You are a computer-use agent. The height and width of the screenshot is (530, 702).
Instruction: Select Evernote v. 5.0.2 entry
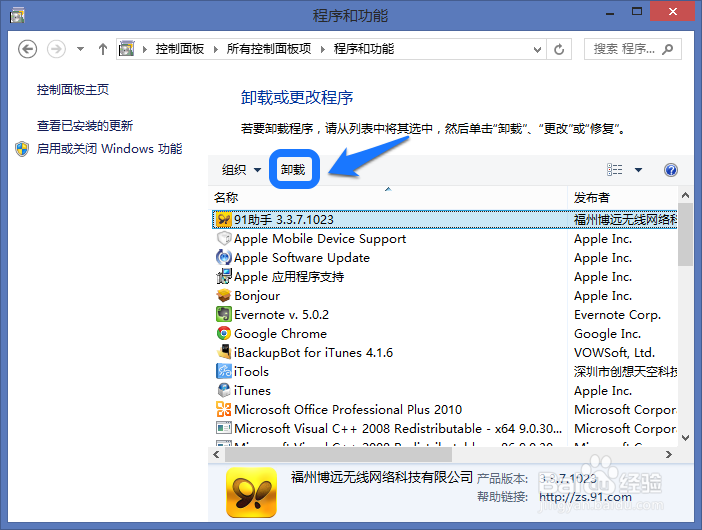tap(445, 315)
